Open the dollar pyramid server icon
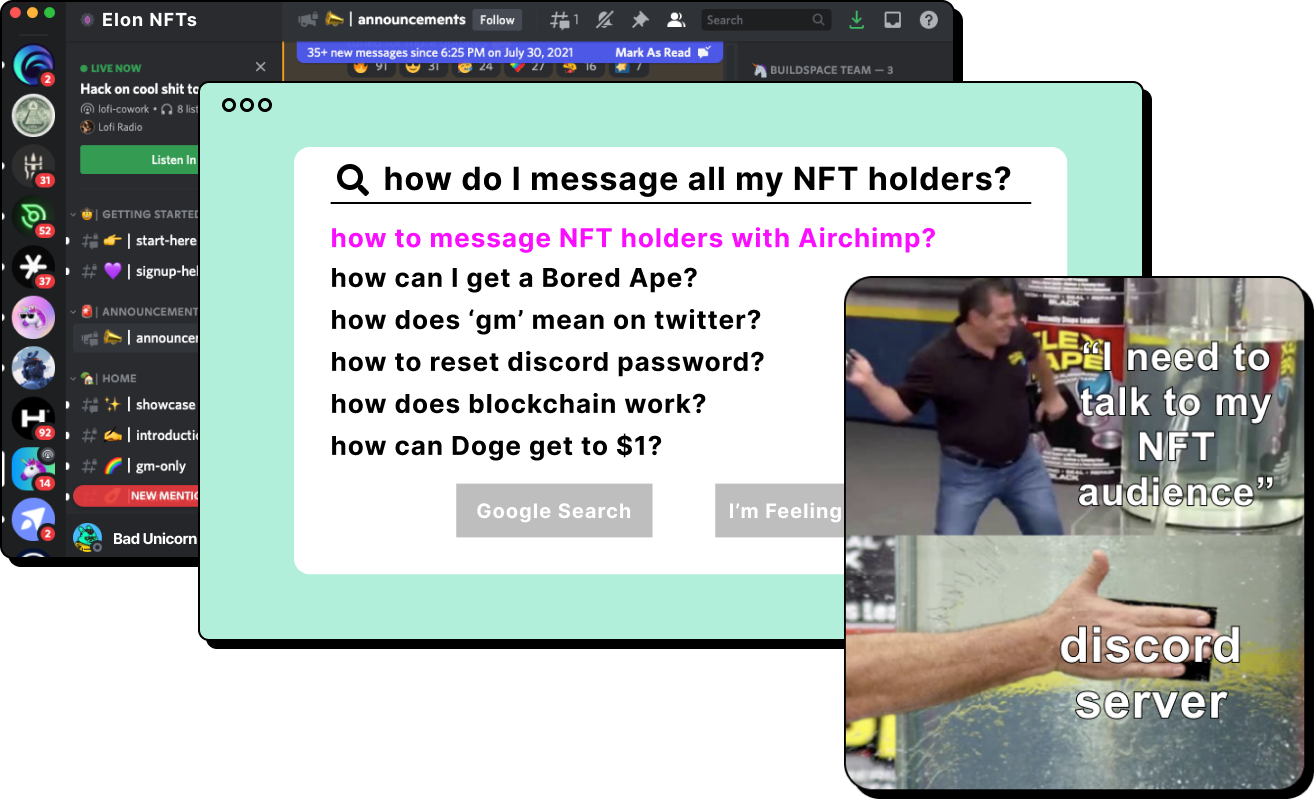Image resolution: width=1314 pixels, height=799 pixels. tap(33, 115)
